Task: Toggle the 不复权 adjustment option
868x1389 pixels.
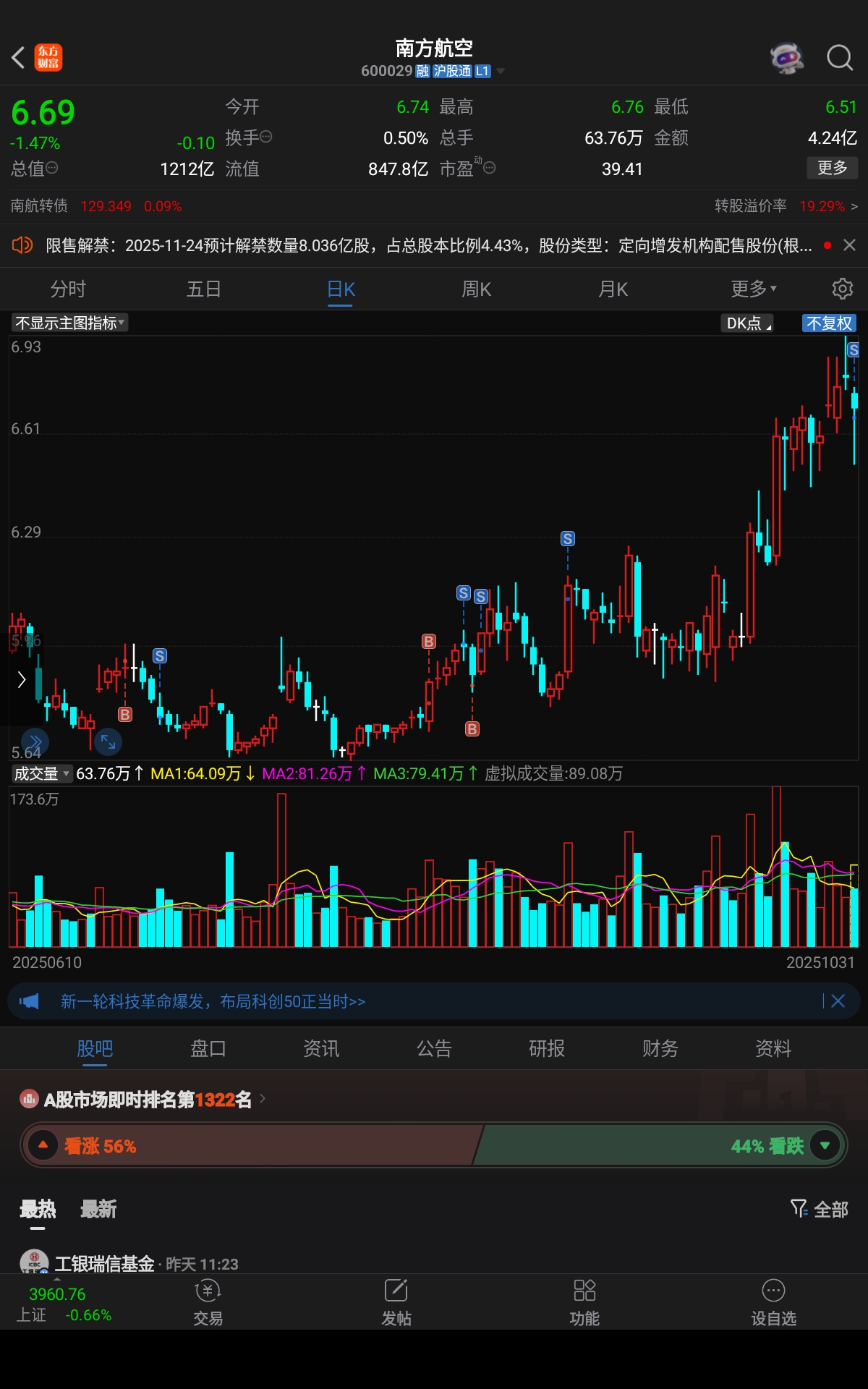Action: (x=829, y=323)
